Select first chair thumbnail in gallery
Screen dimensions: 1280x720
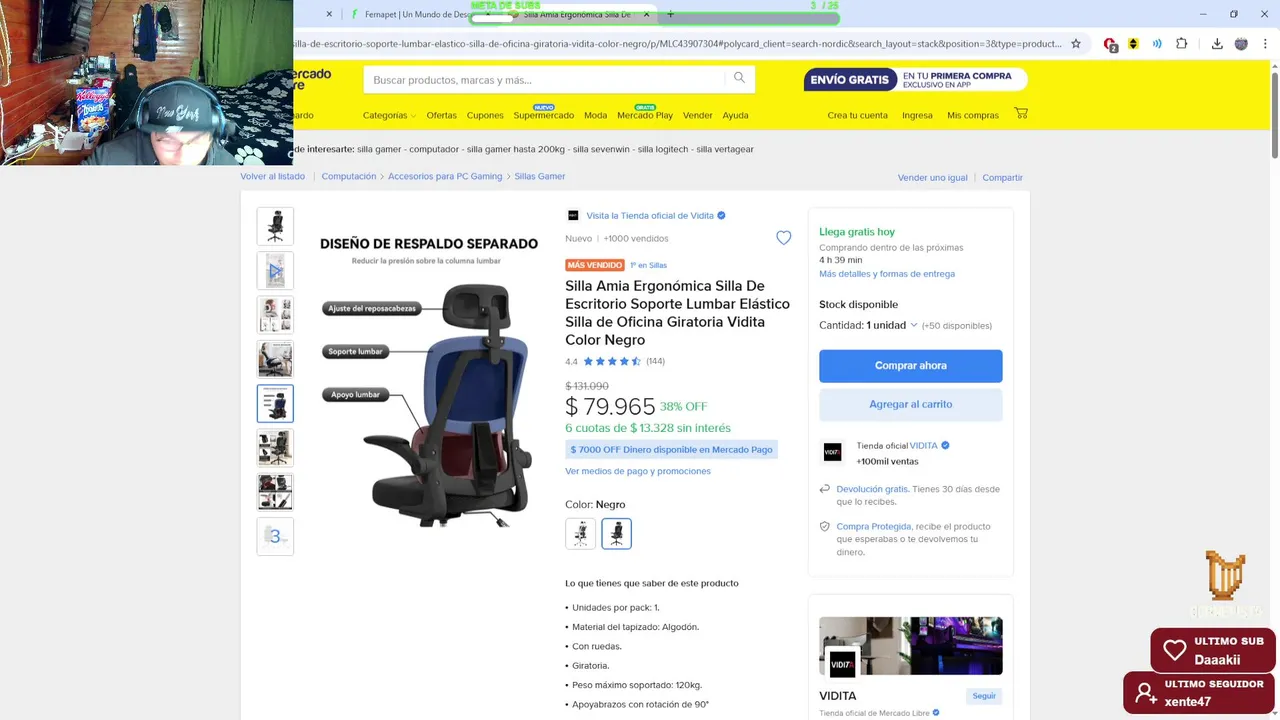pos(275,226)
